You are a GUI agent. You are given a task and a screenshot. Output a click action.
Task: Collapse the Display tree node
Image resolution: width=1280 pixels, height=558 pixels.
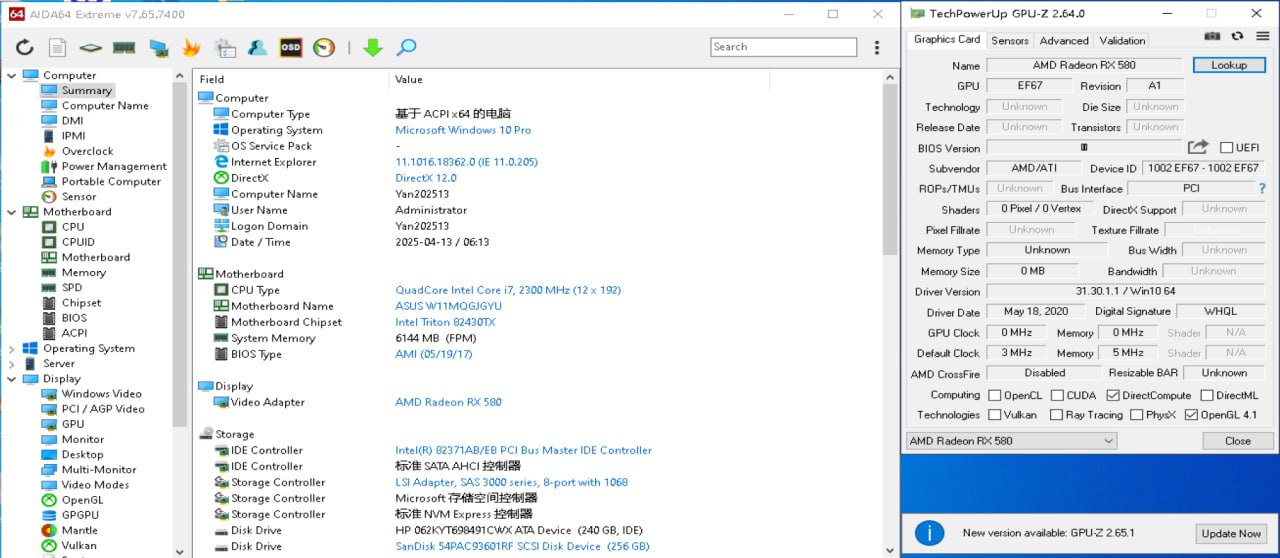tap(12, 379)
